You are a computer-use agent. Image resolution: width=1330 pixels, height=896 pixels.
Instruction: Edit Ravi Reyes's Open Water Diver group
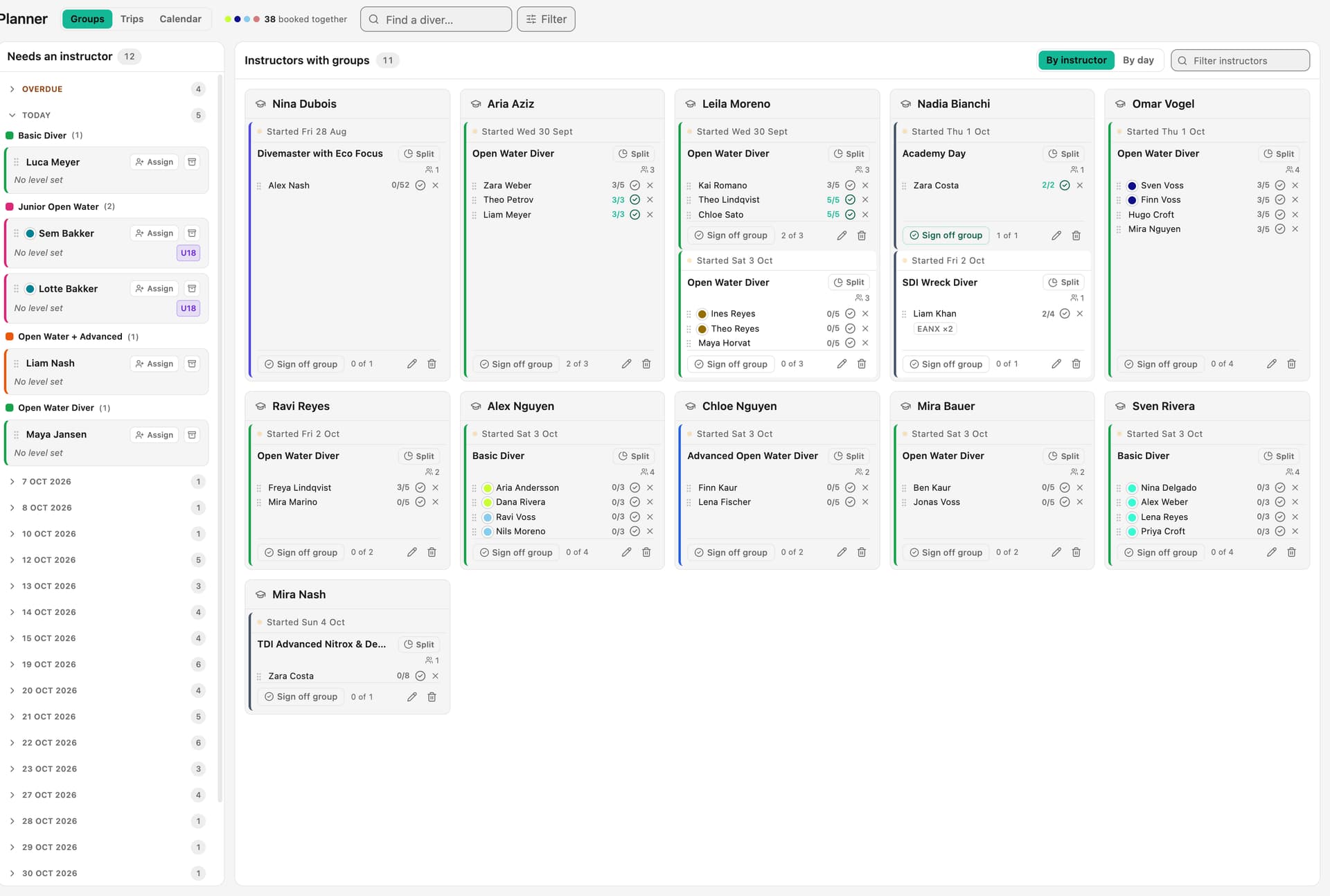412,553
